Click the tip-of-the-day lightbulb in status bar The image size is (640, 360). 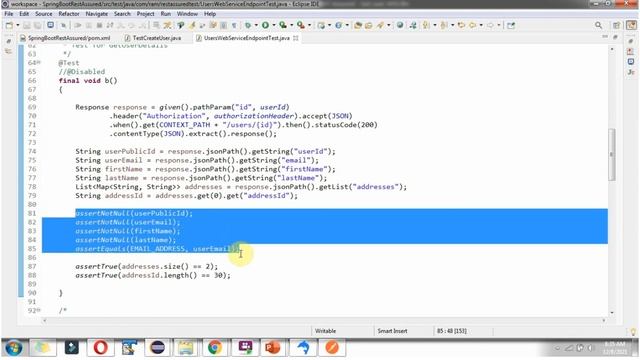tap(633, 331)
